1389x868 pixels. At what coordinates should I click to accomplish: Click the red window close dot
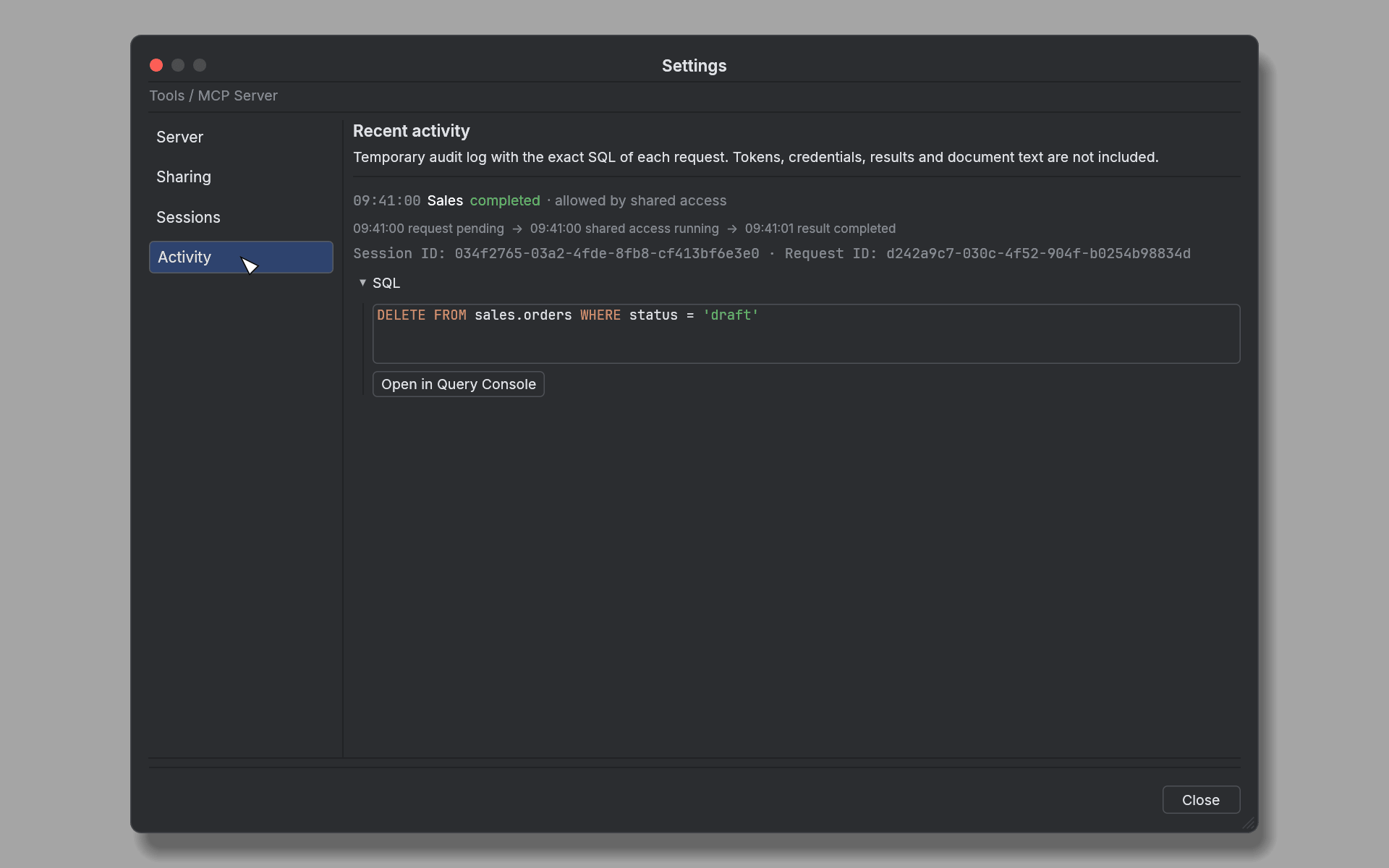point(156,66)
